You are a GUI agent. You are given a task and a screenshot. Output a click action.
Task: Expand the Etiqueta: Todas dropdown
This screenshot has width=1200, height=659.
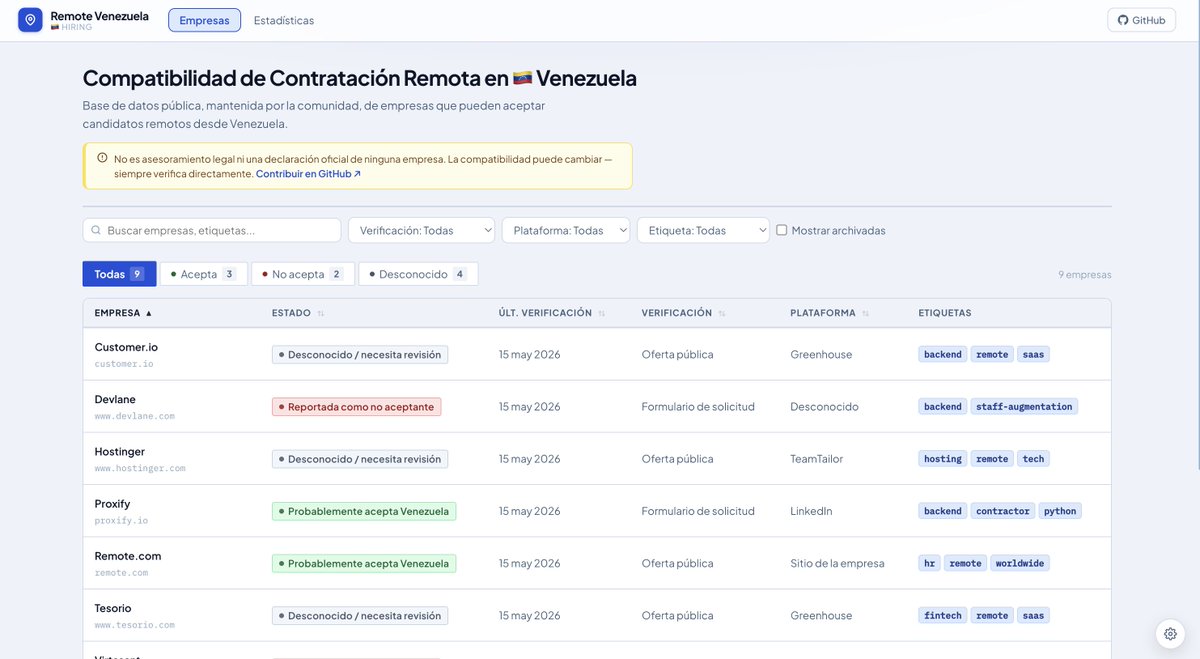703,230
